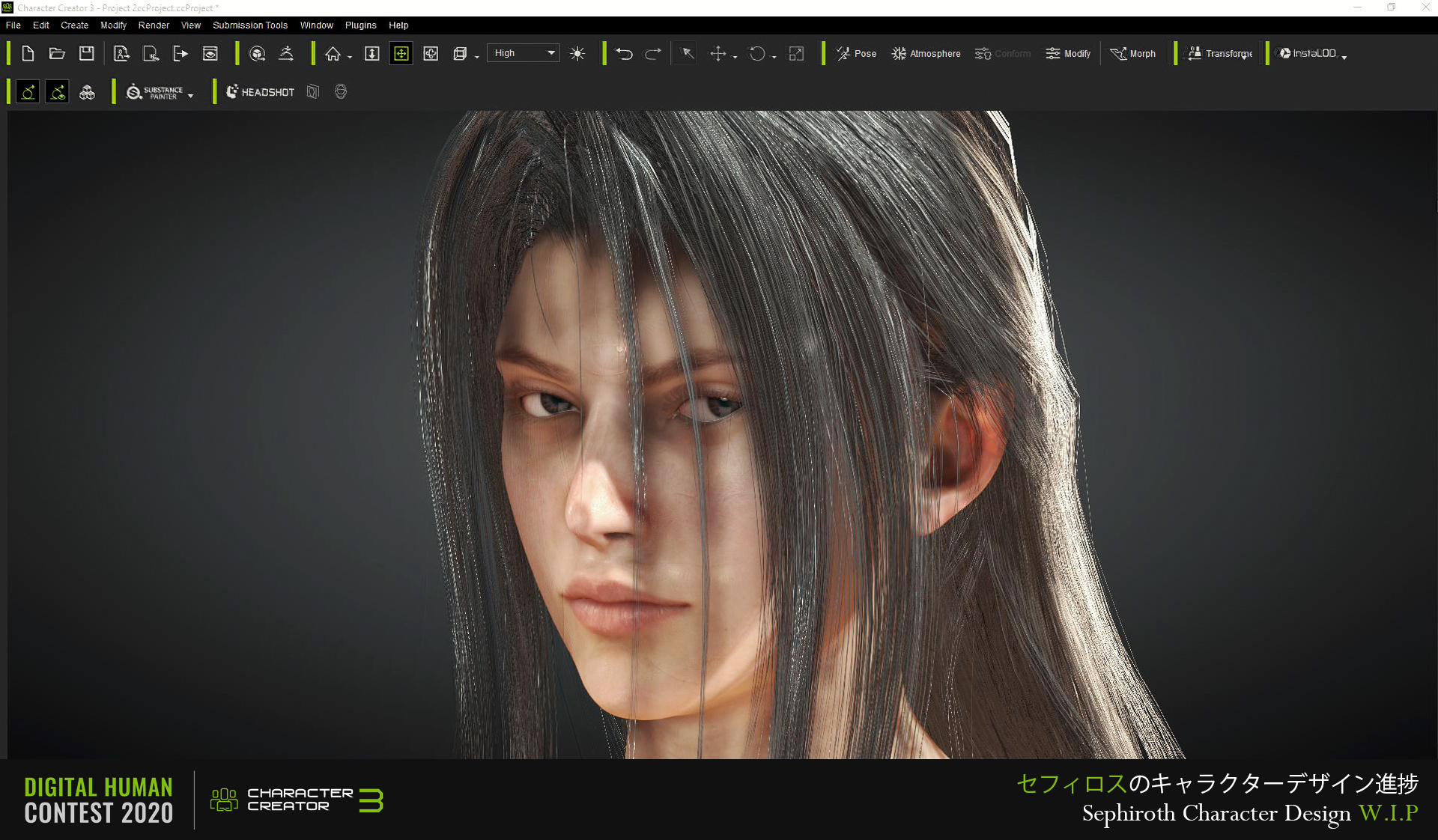Toggle the highlighted pan camera icon

tap(401, 54)
